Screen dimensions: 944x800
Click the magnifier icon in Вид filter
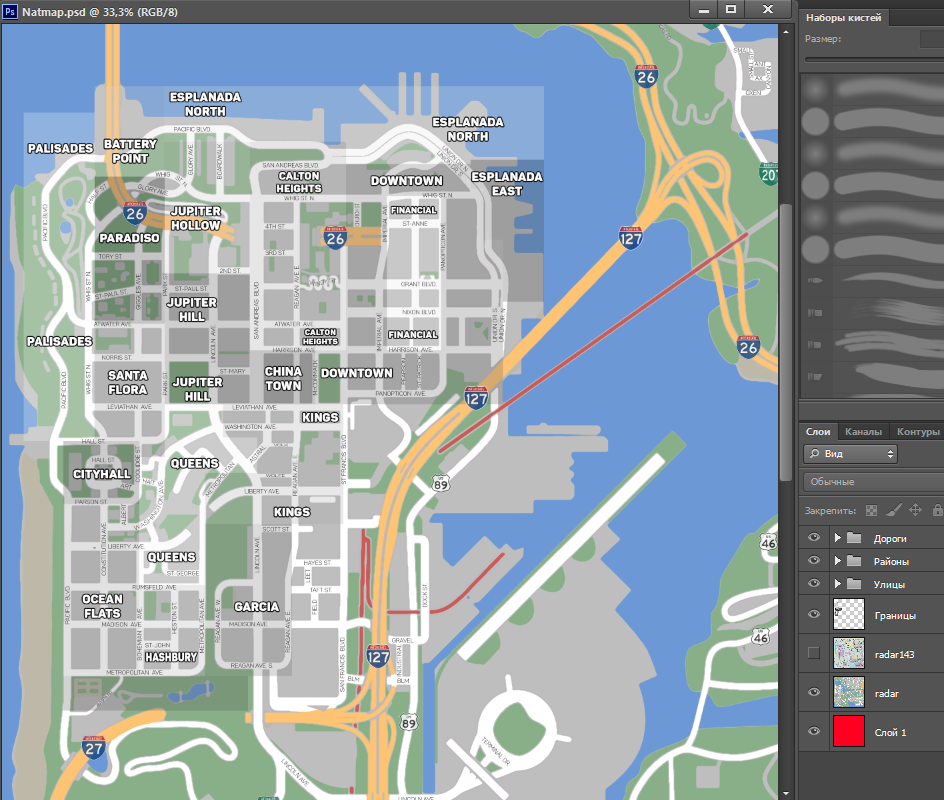[x=815, y=453]
